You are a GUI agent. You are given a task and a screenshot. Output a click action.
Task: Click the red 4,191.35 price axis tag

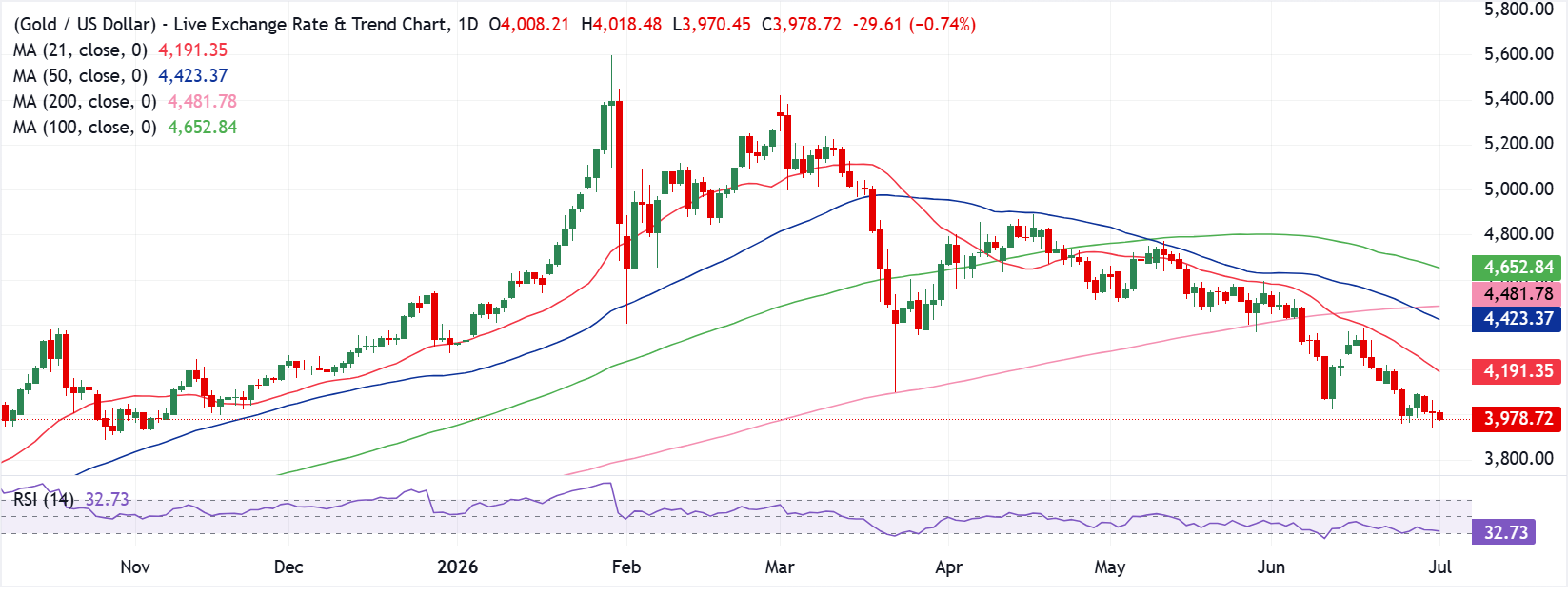(1517, 371)
